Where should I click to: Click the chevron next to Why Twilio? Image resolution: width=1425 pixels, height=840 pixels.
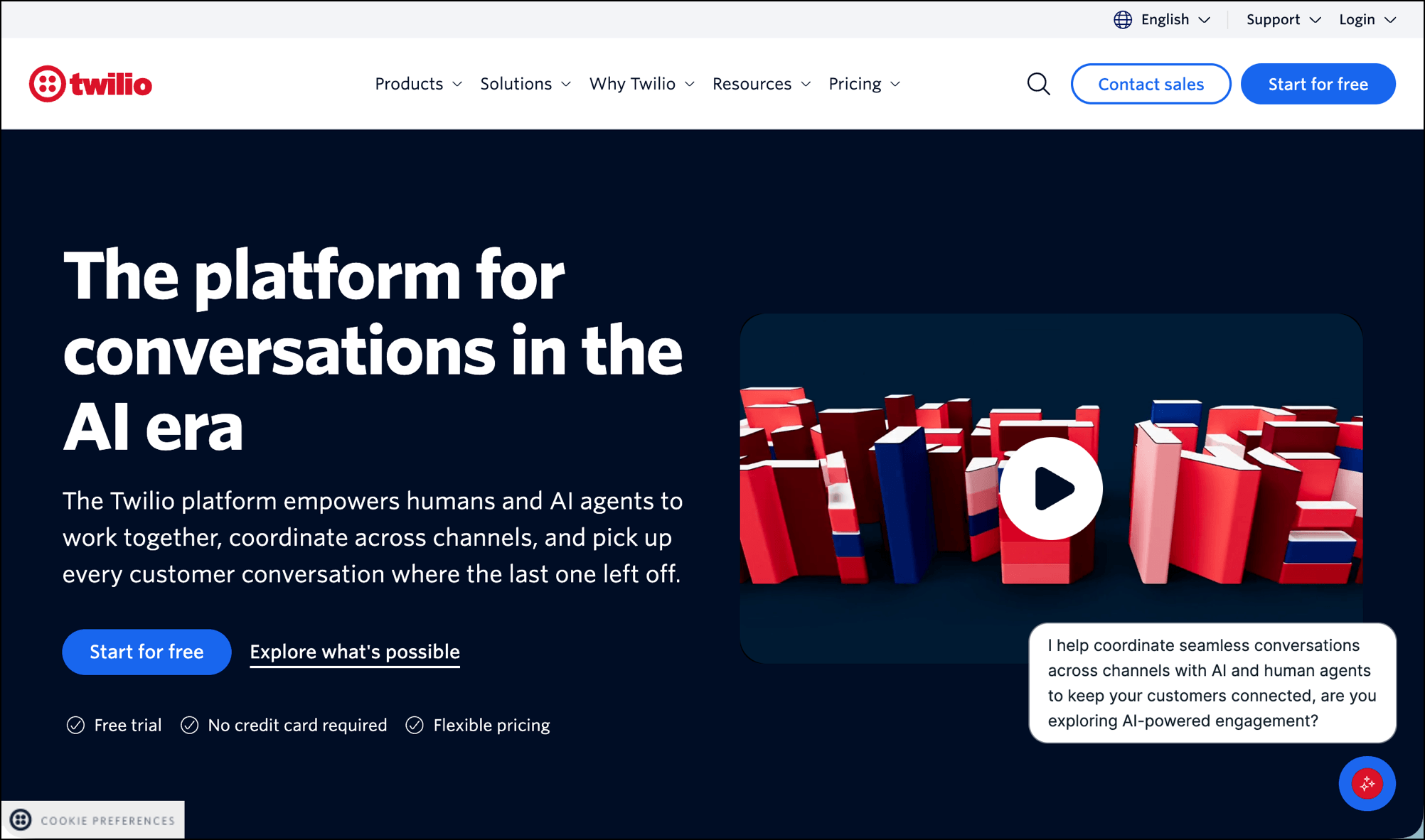690,85
